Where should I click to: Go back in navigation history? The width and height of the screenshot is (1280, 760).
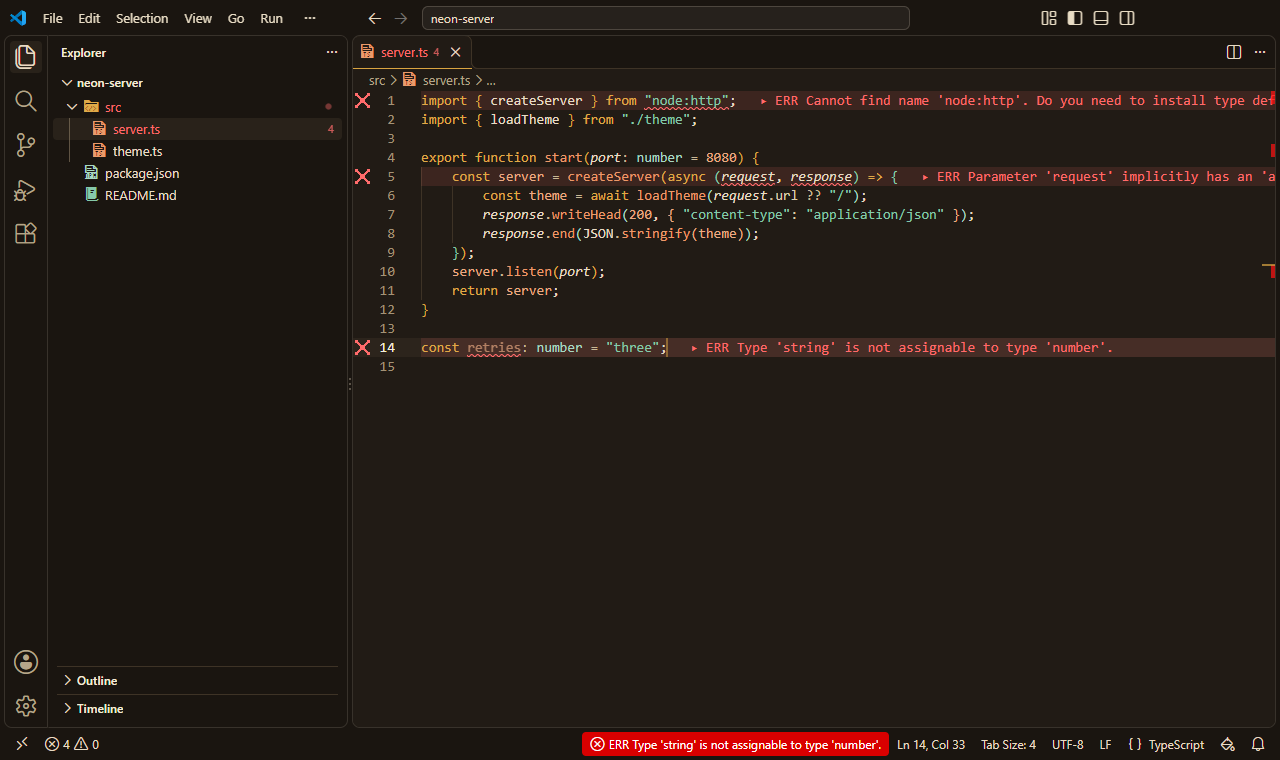375,18
